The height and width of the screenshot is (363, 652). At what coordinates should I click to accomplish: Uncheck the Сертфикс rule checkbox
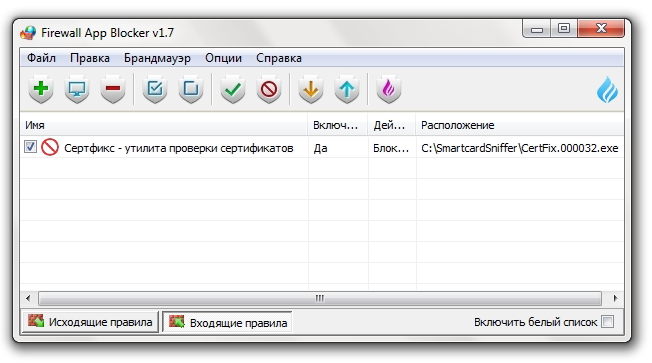tap(30, 147)
